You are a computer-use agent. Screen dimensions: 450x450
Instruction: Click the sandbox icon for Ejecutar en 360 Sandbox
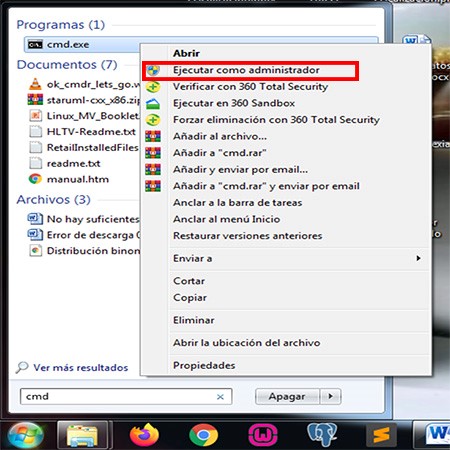coord(153,103)
